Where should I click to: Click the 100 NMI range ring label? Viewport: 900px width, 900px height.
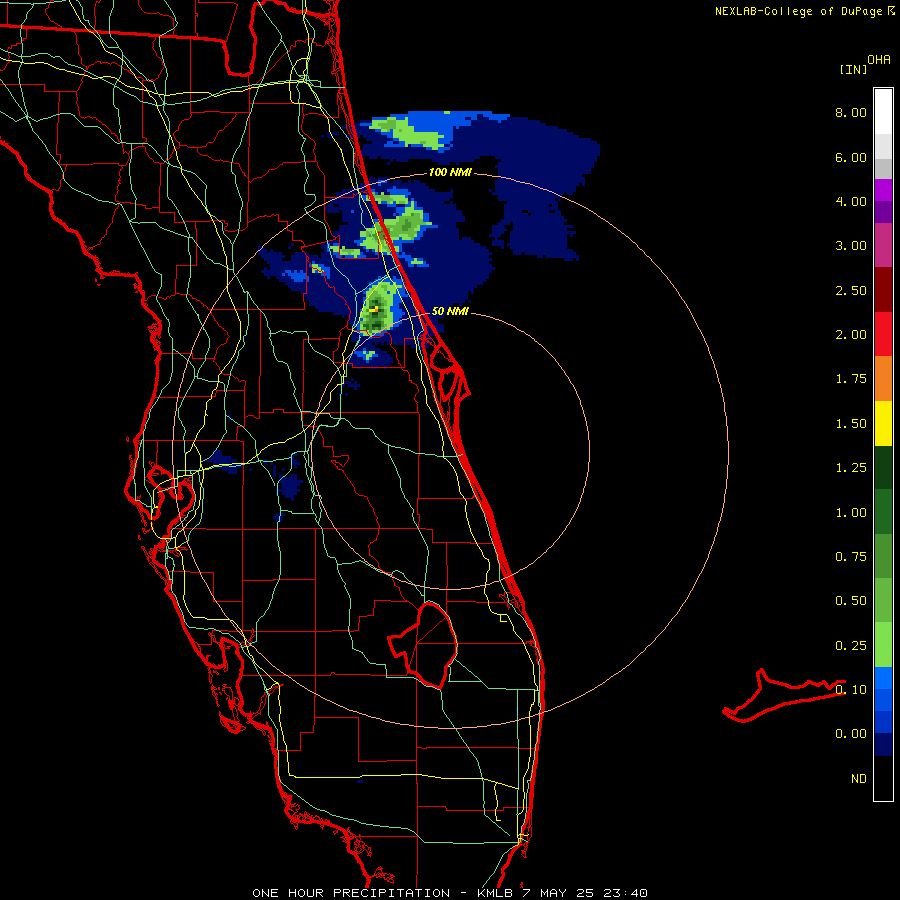(x=450, y=172)
